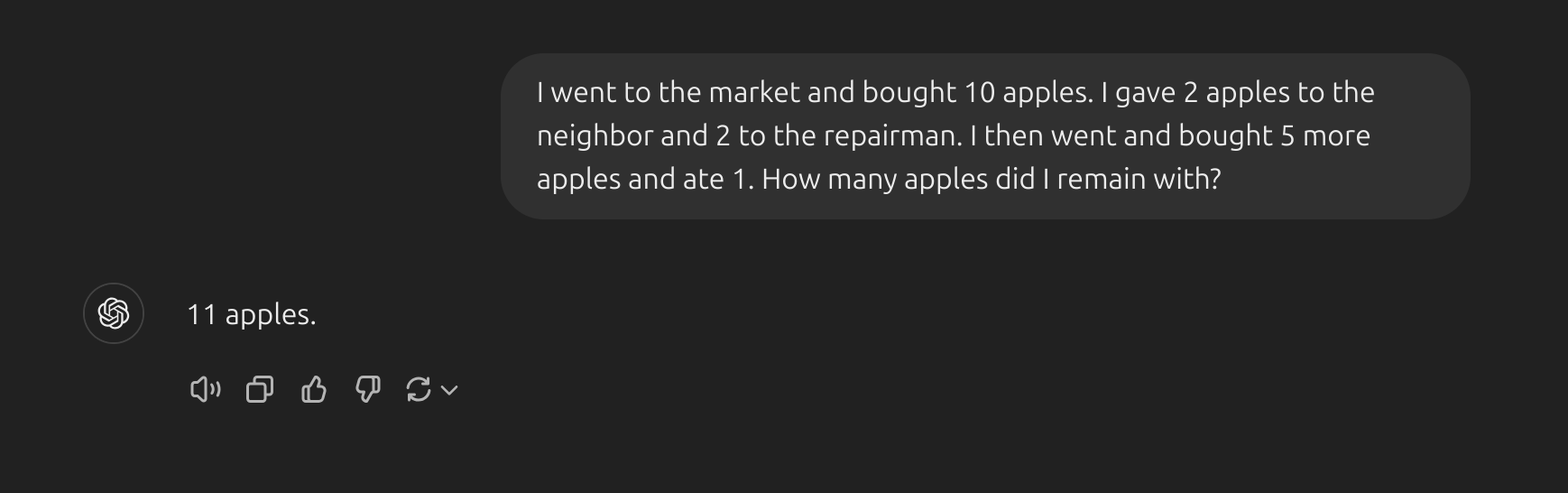This screenshot has width=1568, height=493.
Task: Mark response good with thumbs up
Action: pos(313,390)
